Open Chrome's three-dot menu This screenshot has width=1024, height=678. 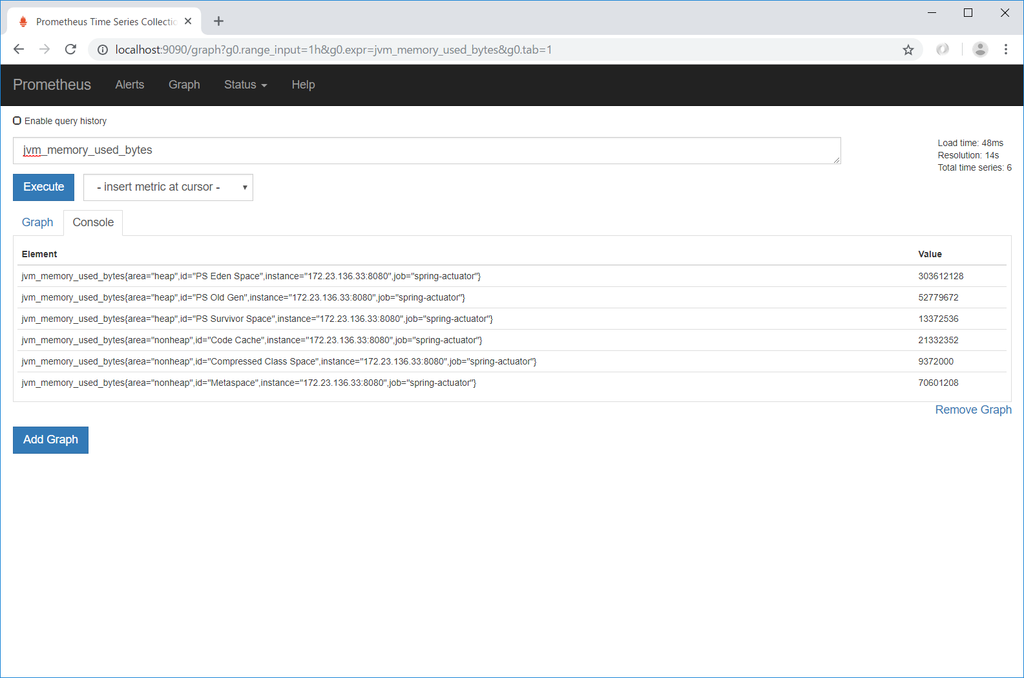coord(1006,50)
